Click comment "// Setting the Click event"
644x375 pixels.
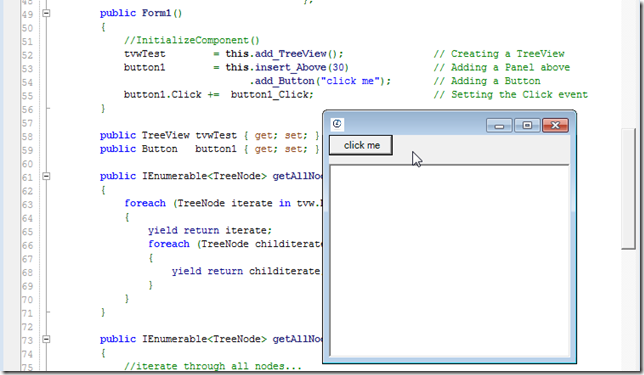[511, 94]
